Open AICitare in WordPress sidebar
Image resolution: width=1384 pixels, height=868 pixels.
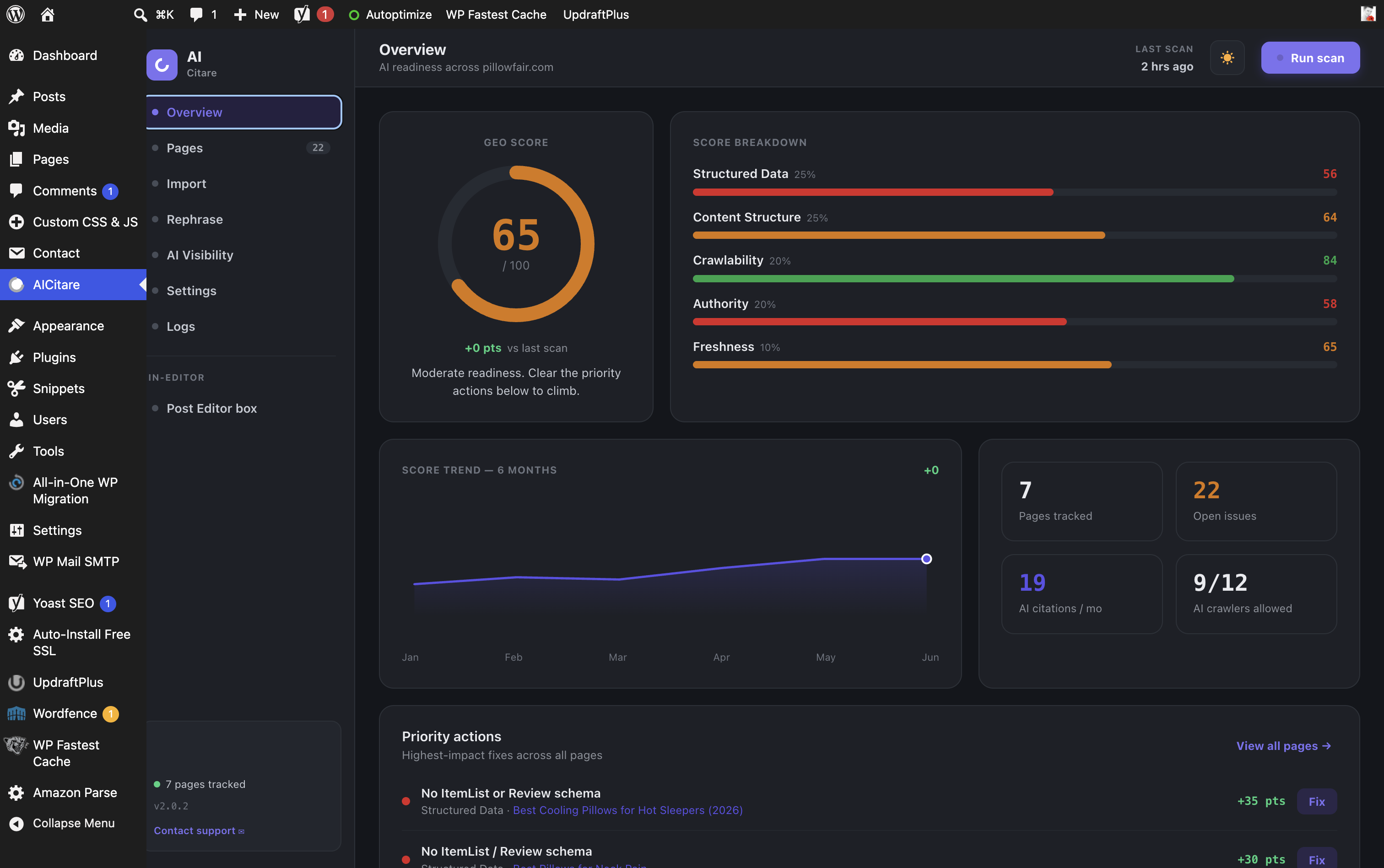[73, 284]
